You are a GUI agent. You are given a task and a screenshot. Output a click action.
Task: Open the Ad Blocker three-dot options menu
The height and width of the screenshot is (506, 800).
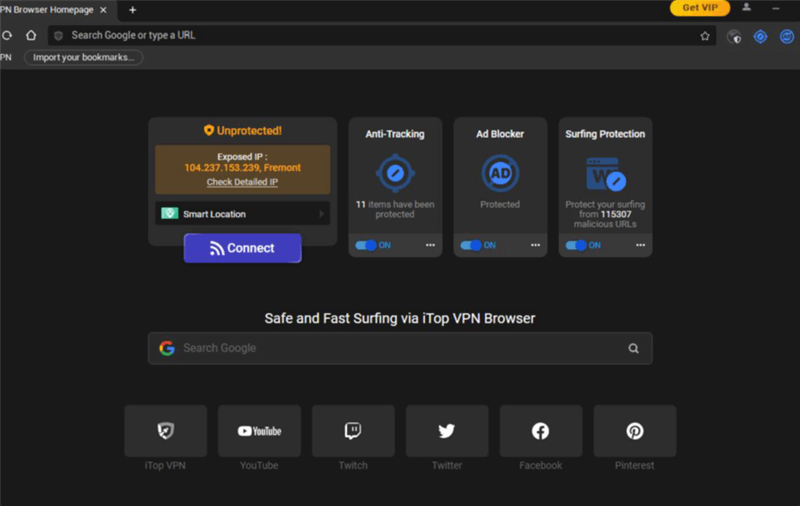535,245
